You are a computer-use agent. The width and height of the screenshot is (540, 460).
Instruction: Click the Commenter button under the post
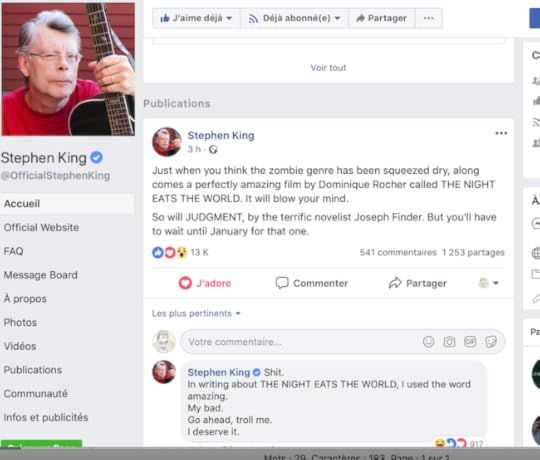tap(312, 283)
